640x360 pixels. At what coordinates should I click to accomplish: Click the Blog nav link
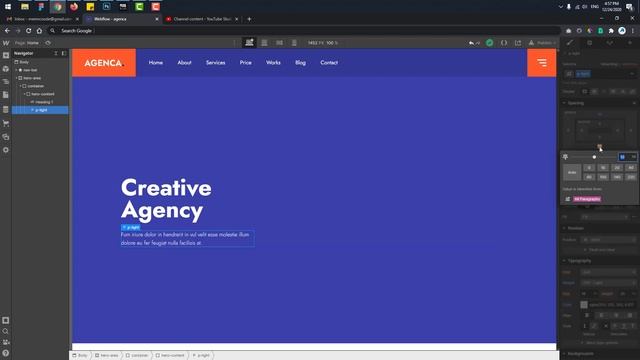[300, 62]
